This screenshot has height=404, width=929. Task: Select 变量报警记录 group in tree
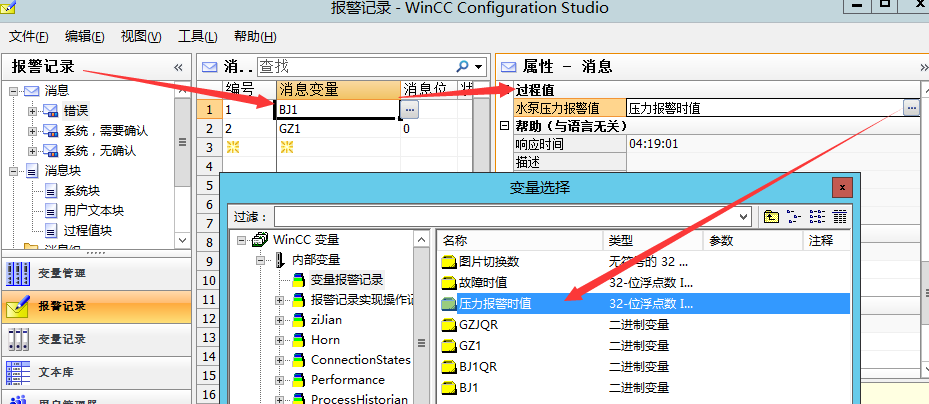[x=347, y=280]
